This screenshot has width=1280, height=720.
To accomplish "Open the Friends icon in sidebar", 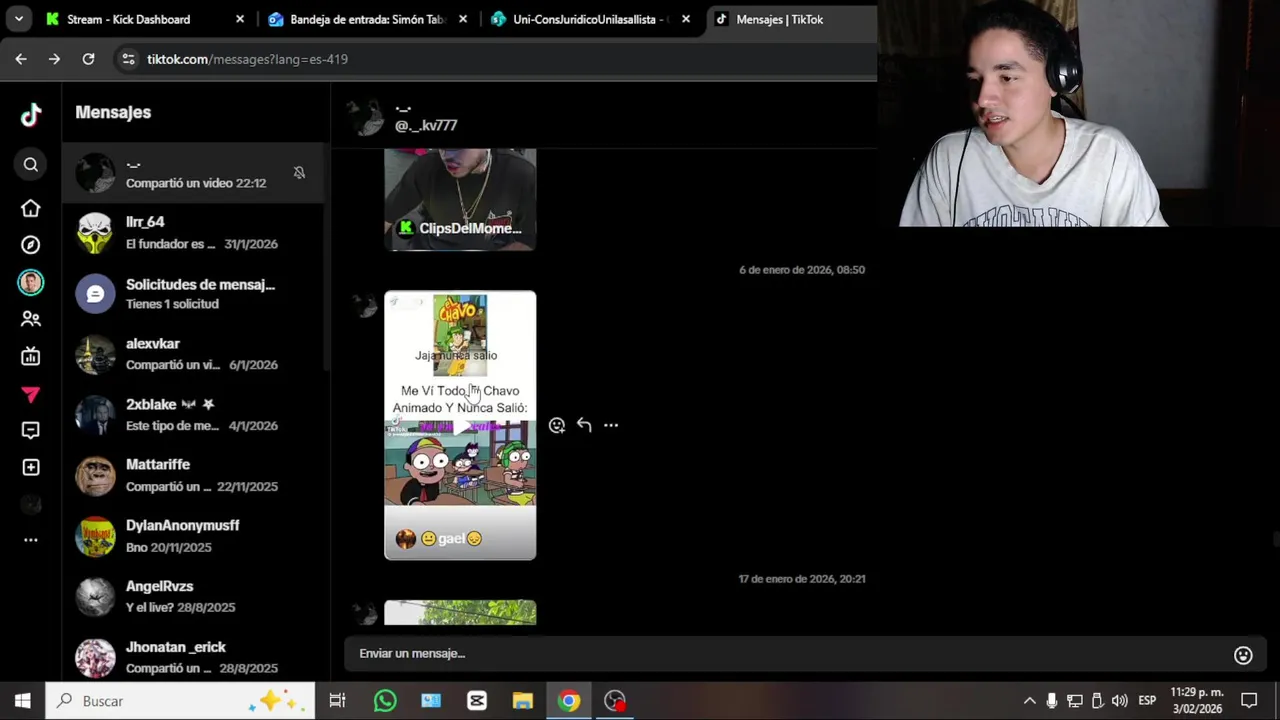I will click(x=31, y=319).
